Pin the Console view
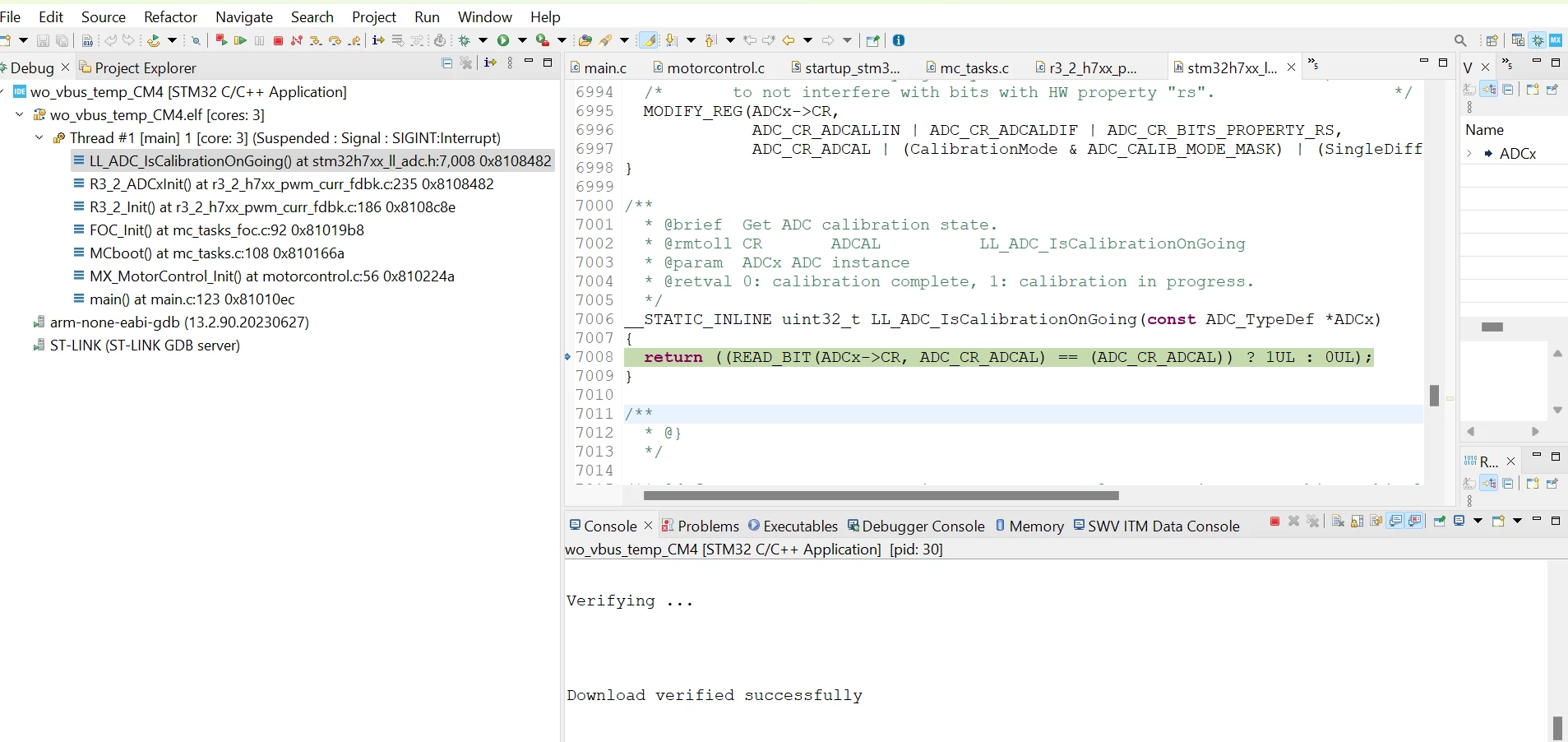This screenshot has height=742, width=1568. point(1439,522)
